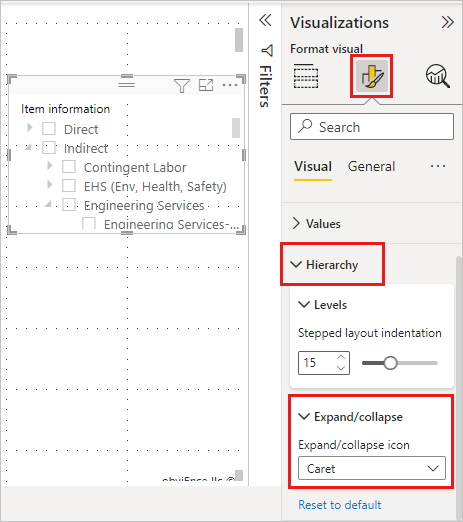Expand the EHS node arrow
Screen dimensions: 463x522
click(x=50, y=184)
